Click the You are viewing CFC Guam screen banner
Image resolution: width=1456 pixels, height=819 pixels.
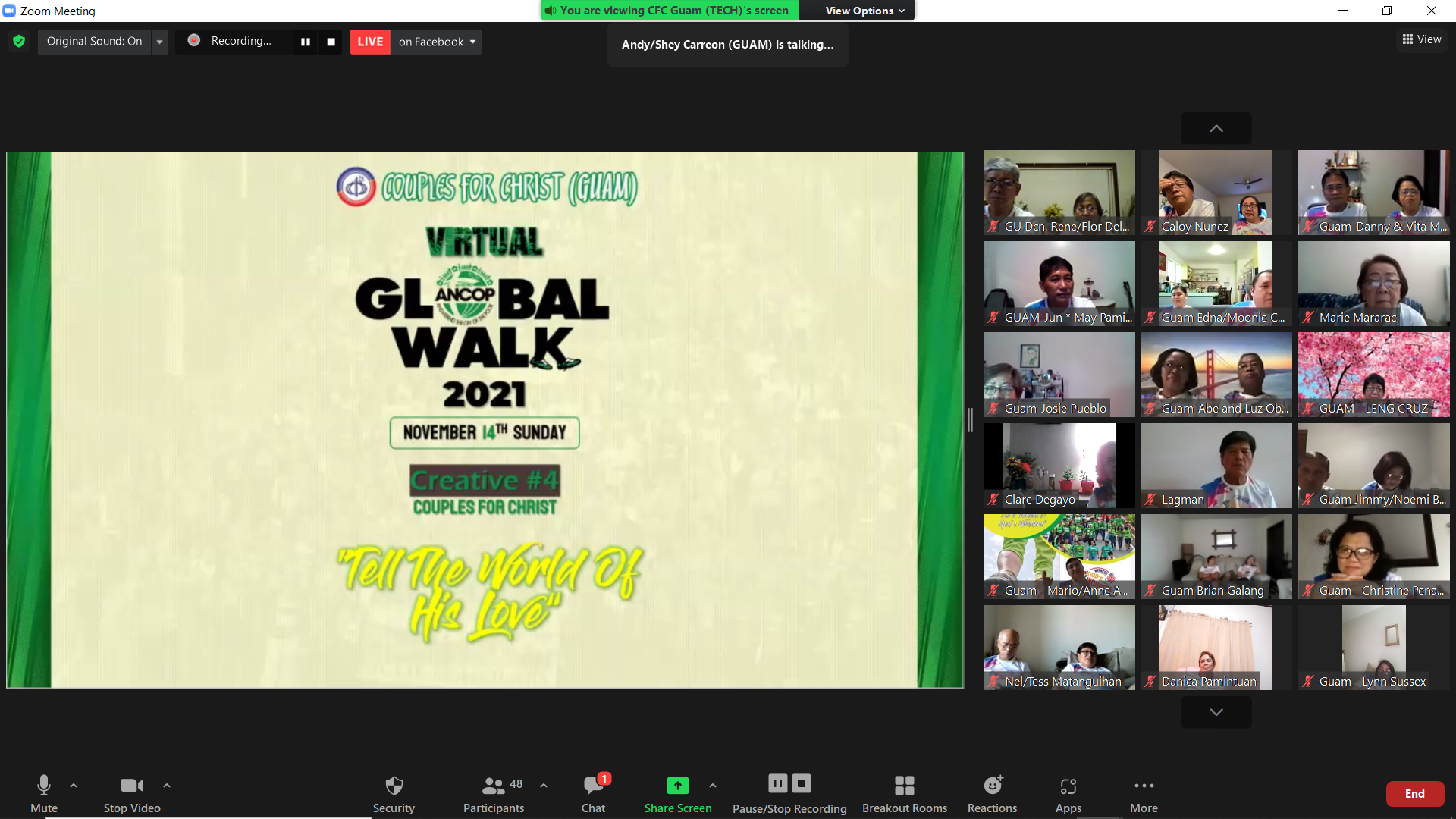point(670,11)
